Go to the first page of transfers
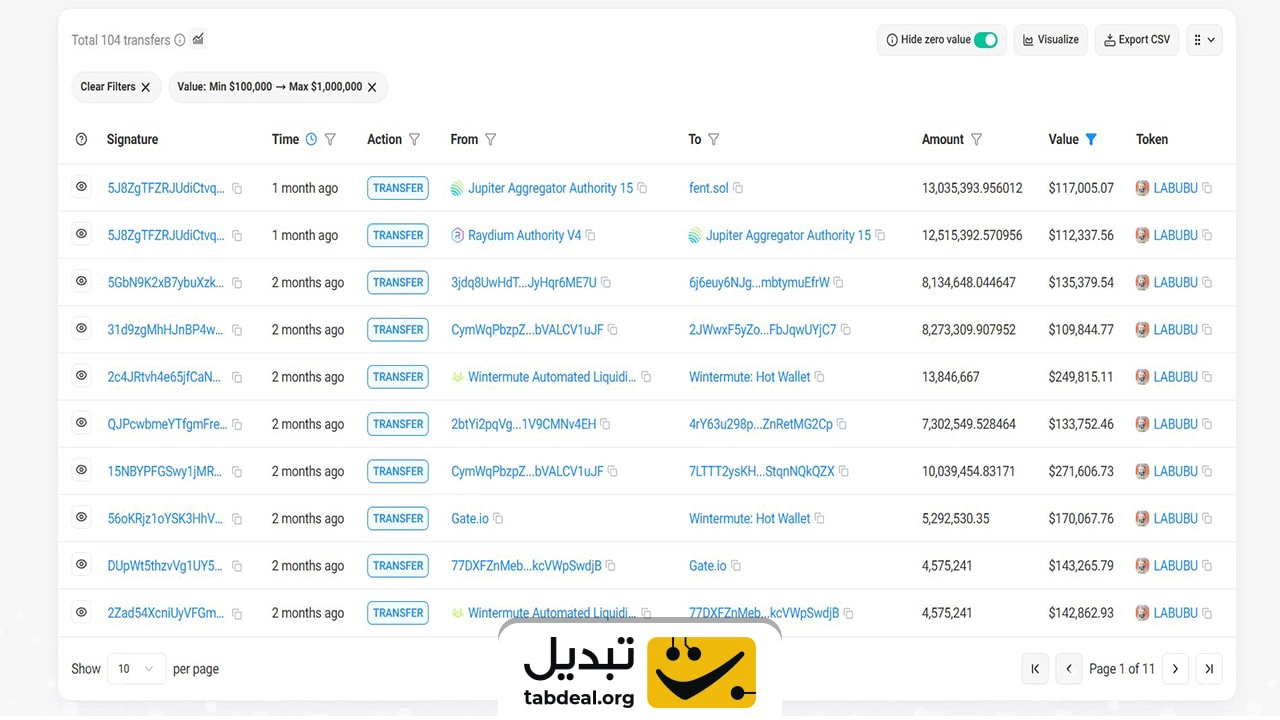This screenshot has height=720, width=1280. click(x=1035, y=669)
